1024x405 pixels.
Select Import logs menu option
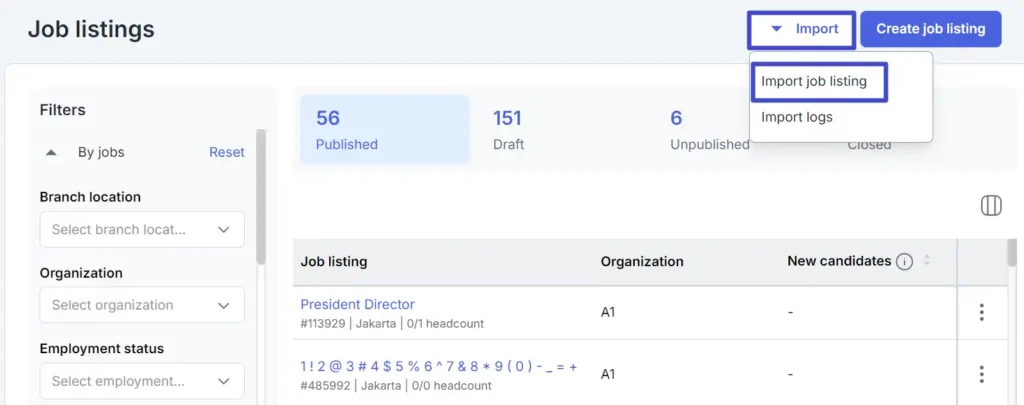click(797, 118)
